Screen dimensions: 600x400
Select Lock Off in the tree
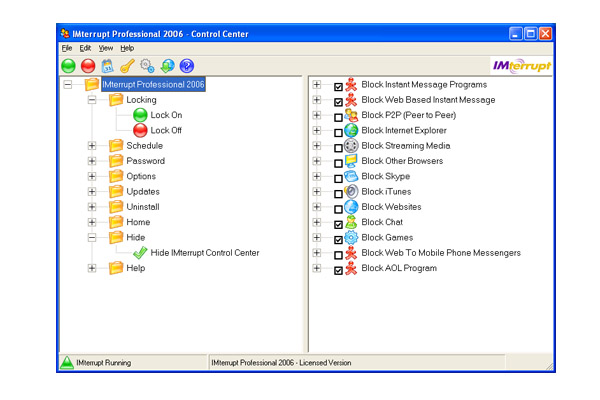(166, 130)
